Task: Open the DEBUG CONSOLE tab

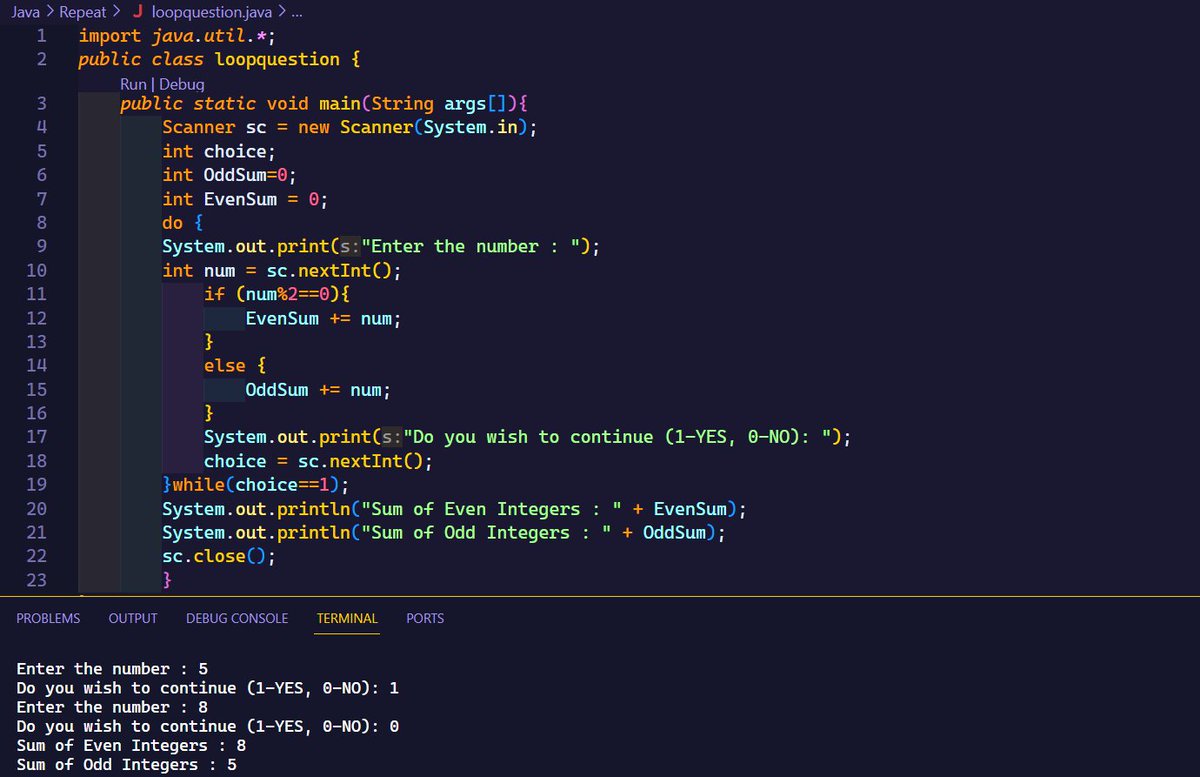Action: click(x=237, y=618)
